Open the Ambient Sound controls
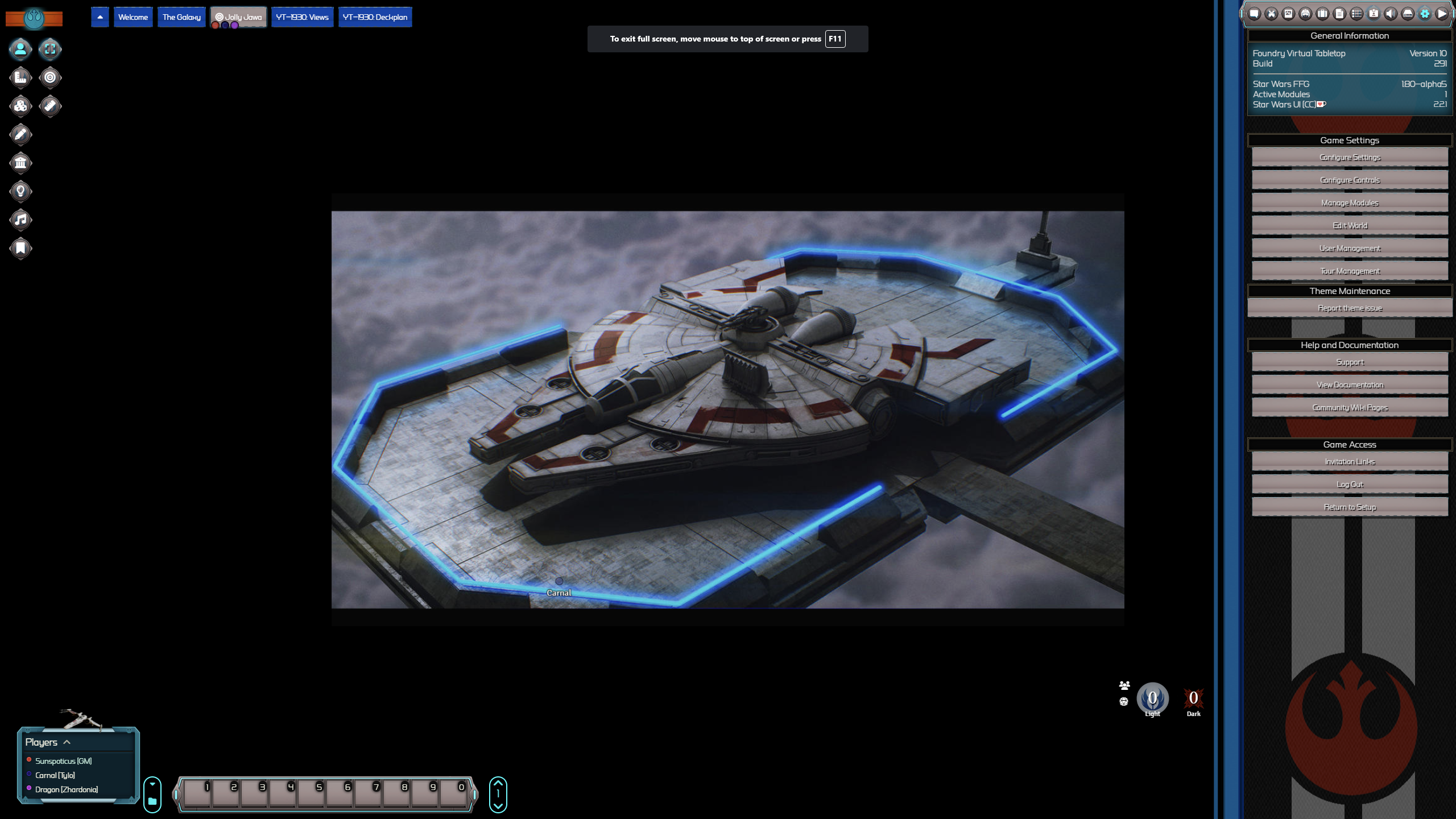Screen dimensions: 1456x819 coord(20,220)
